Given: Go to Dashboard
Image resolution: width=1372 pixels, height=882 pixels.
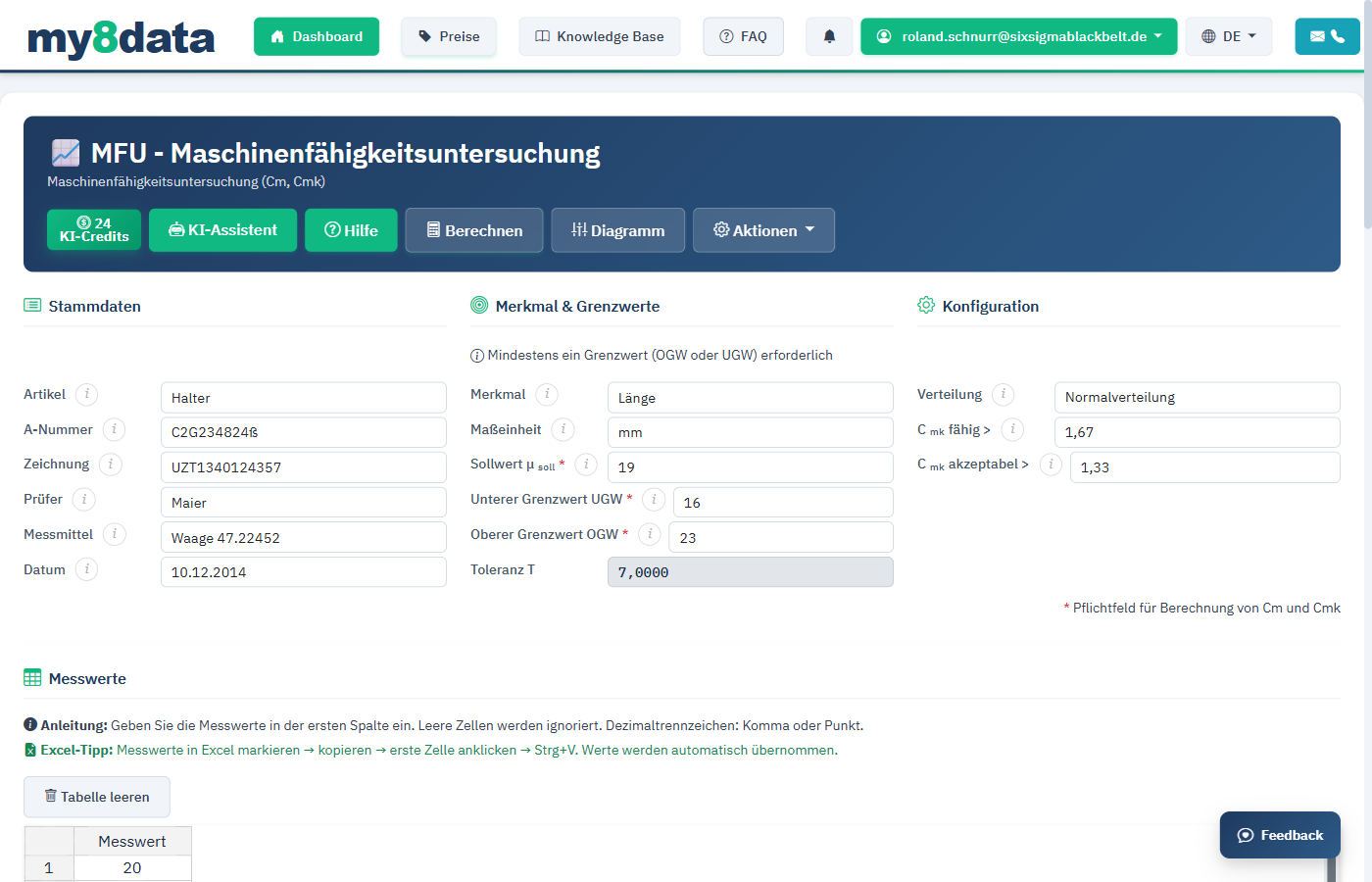Looking at the screenshot, I should [317, 36].
